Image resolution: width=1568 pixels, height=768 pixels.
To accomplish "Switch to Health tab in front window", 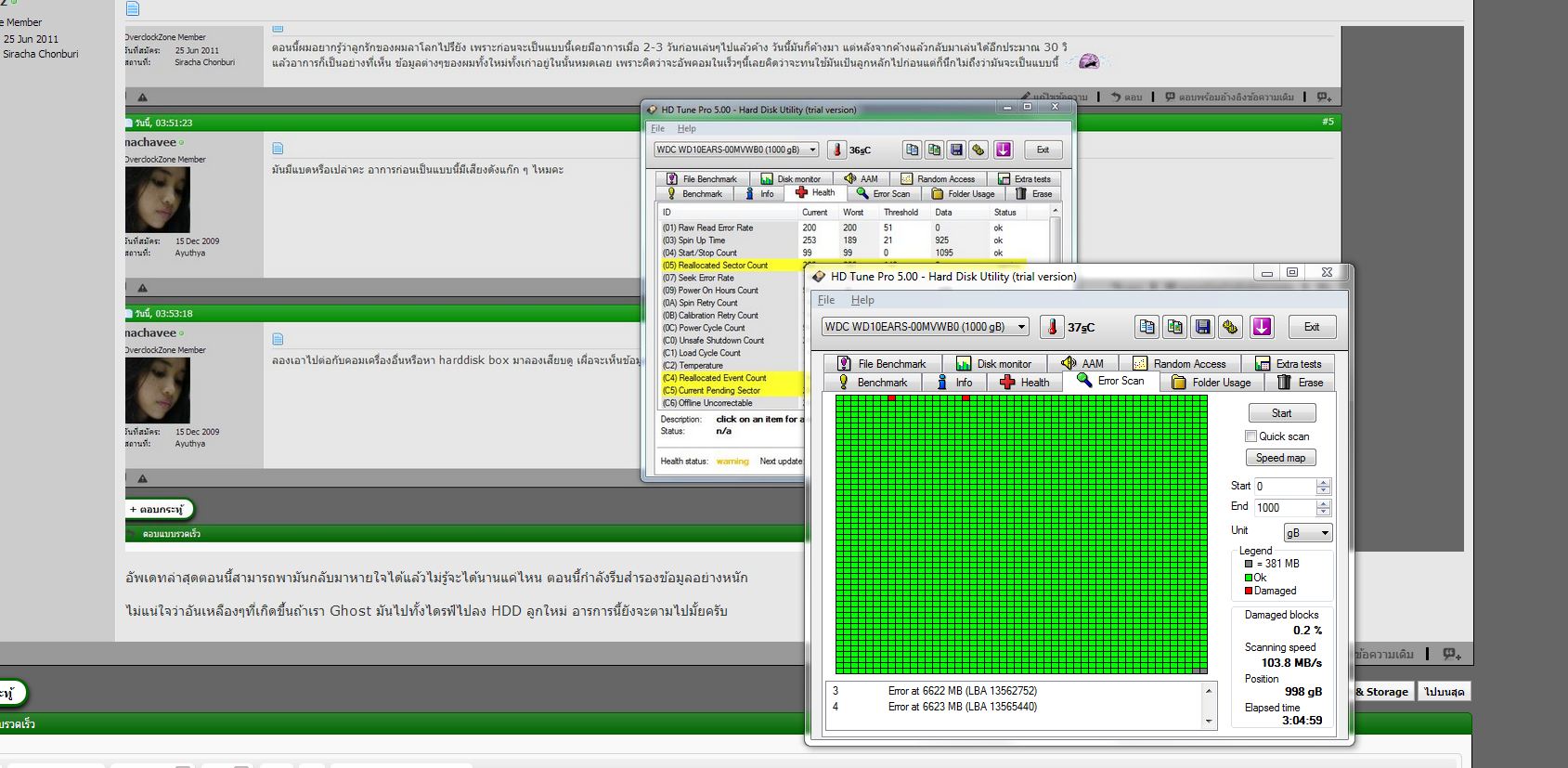I will (1025, 383).
